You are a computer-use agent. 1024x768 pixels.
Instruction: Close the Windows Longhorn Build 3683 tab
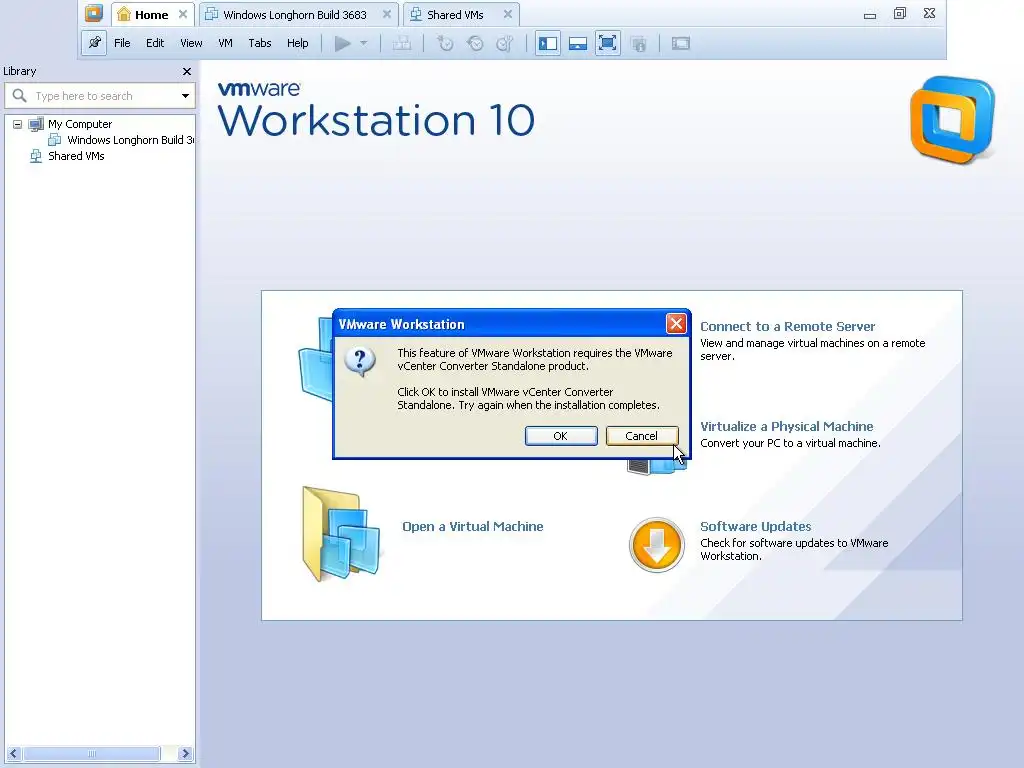[x=387, y=14]
